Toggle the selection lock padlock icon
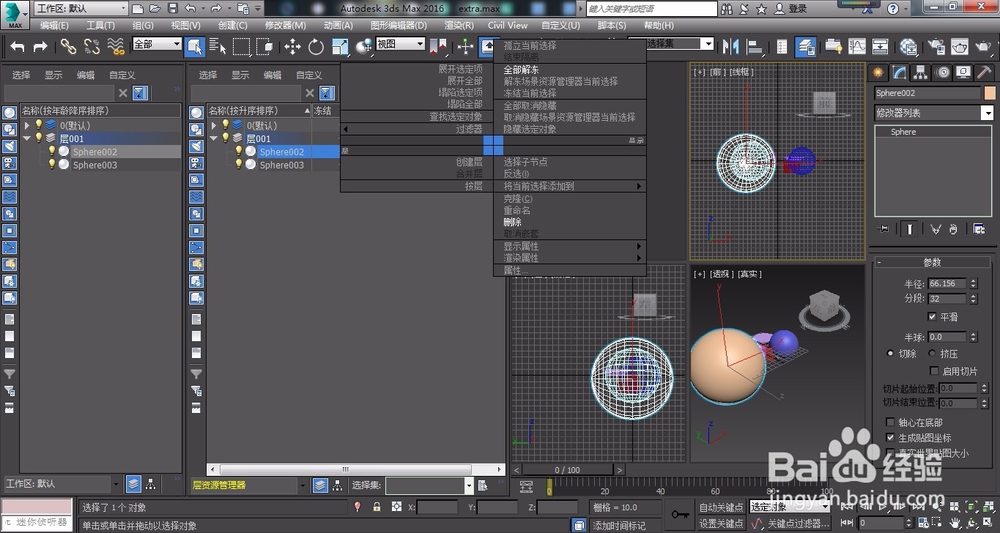This screenshot has height=533, width=1000. pos(377,507)
